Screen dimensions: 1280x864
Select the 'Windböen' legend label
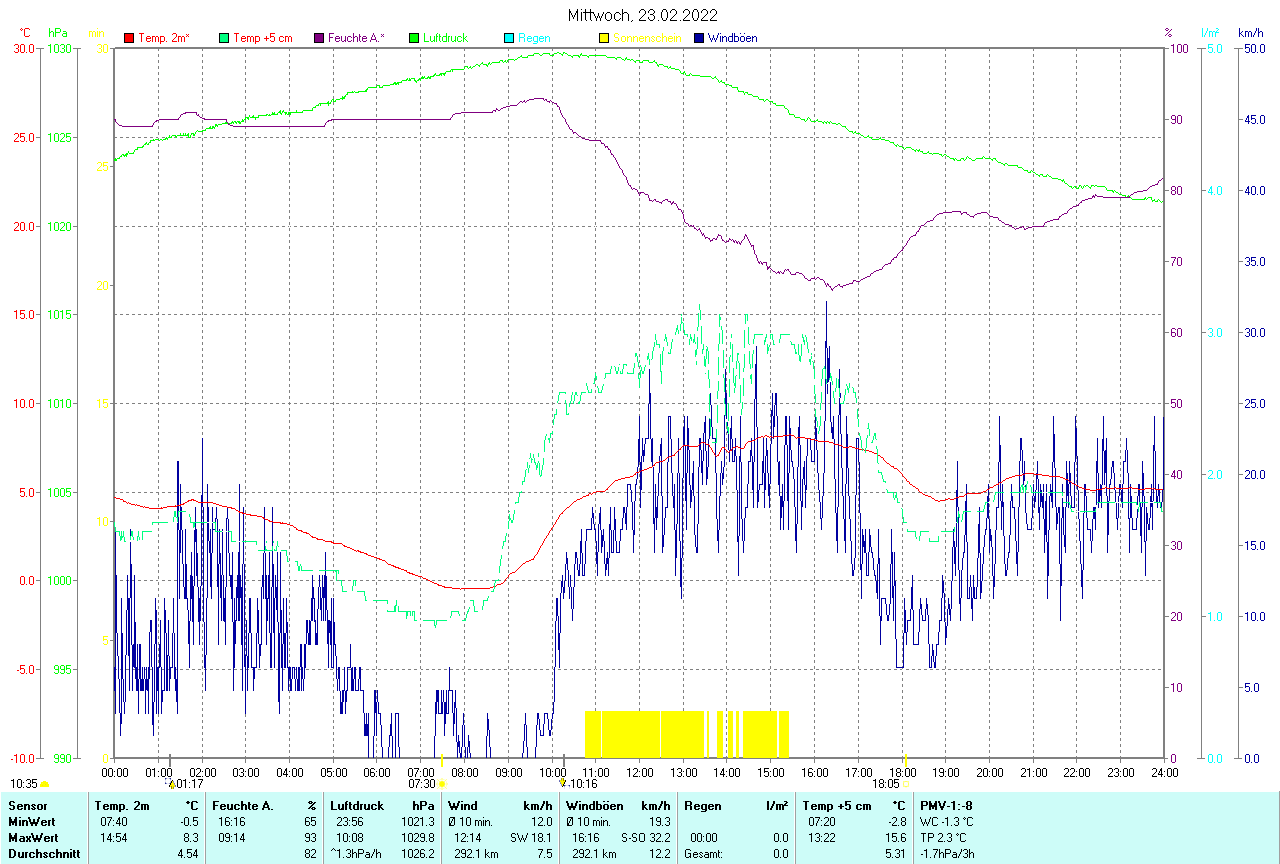pyautogui.click(x=732, y=38)
